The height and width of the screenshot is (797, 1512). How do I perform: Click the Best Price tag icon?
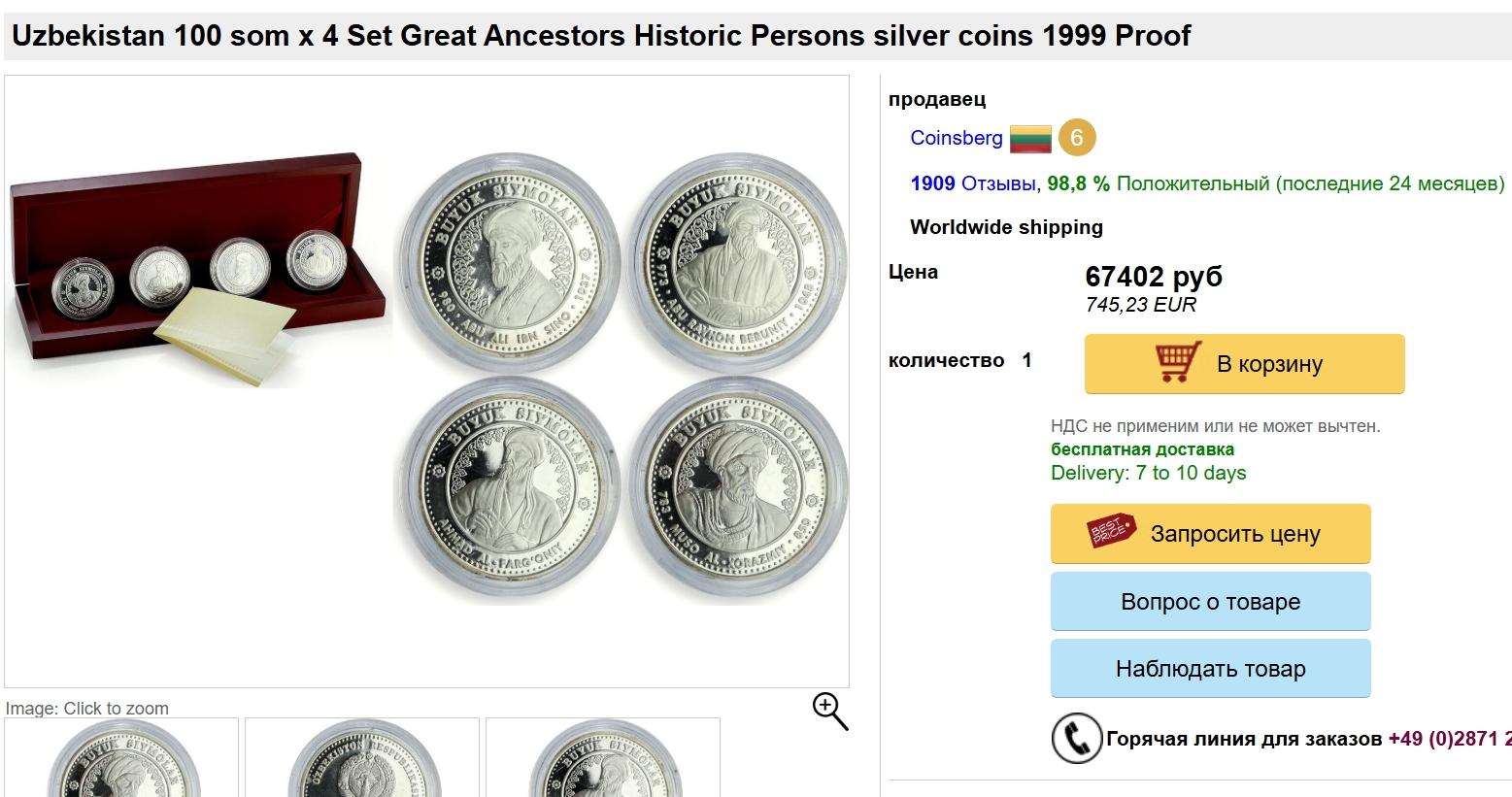pyautogui.click(x=1111, y=533)
